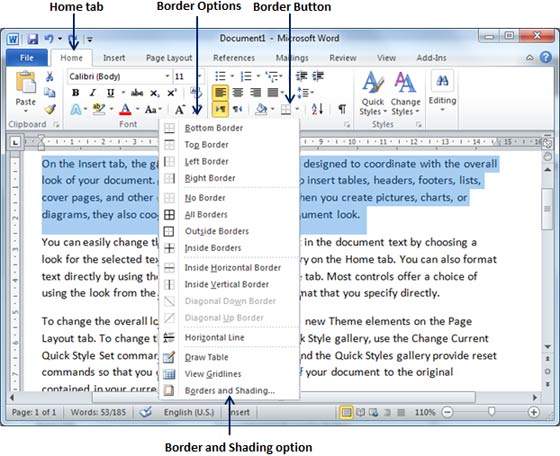The width and height of the screenshot is (560, 456).
Task: Click the Center alignment icon
Action: pos(238,93)
